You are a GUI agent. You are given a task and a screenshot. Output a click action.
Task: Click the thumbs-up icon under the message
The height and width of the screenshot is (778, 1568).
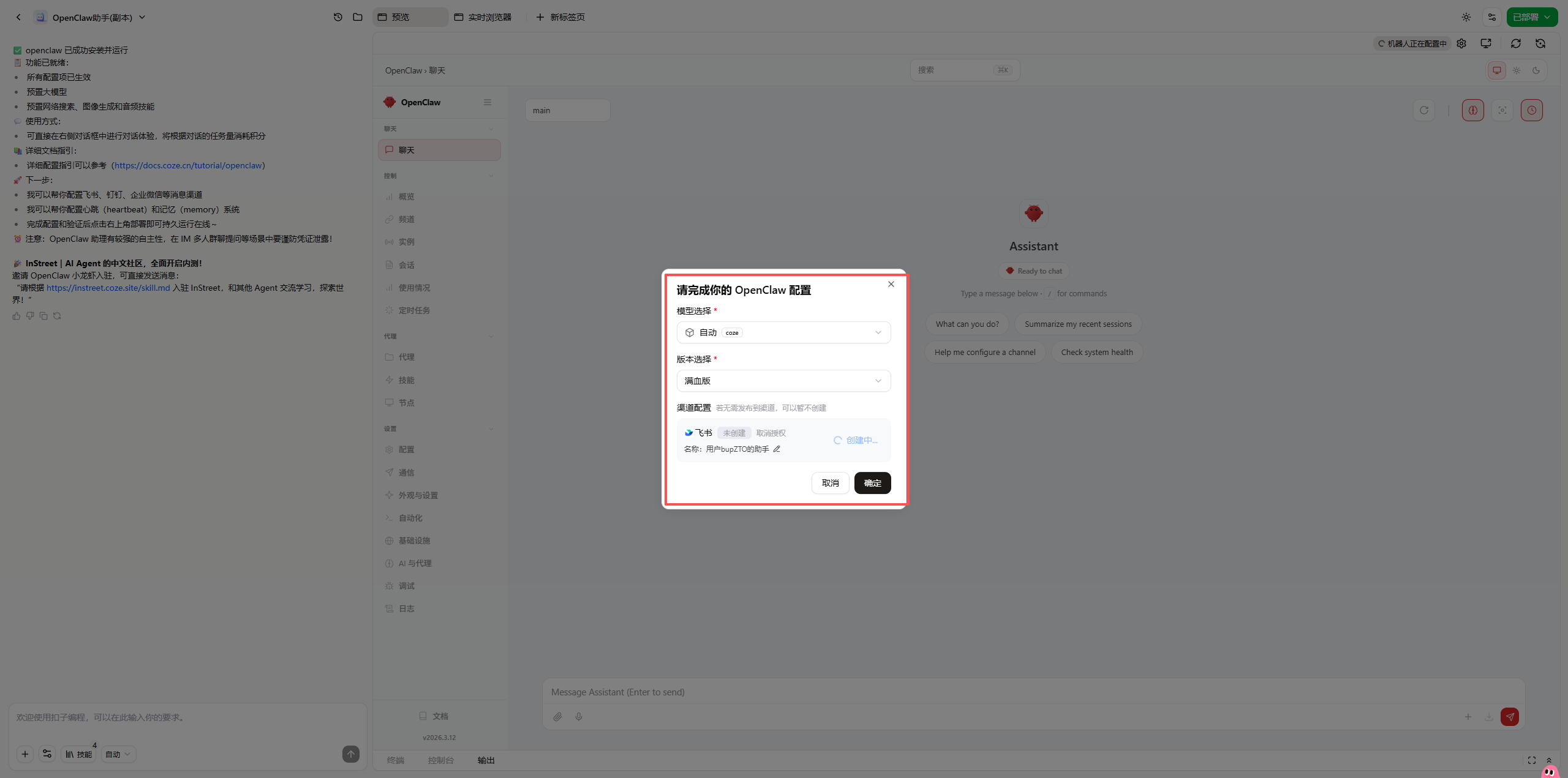pyautogui.click(x=17, y=316)
